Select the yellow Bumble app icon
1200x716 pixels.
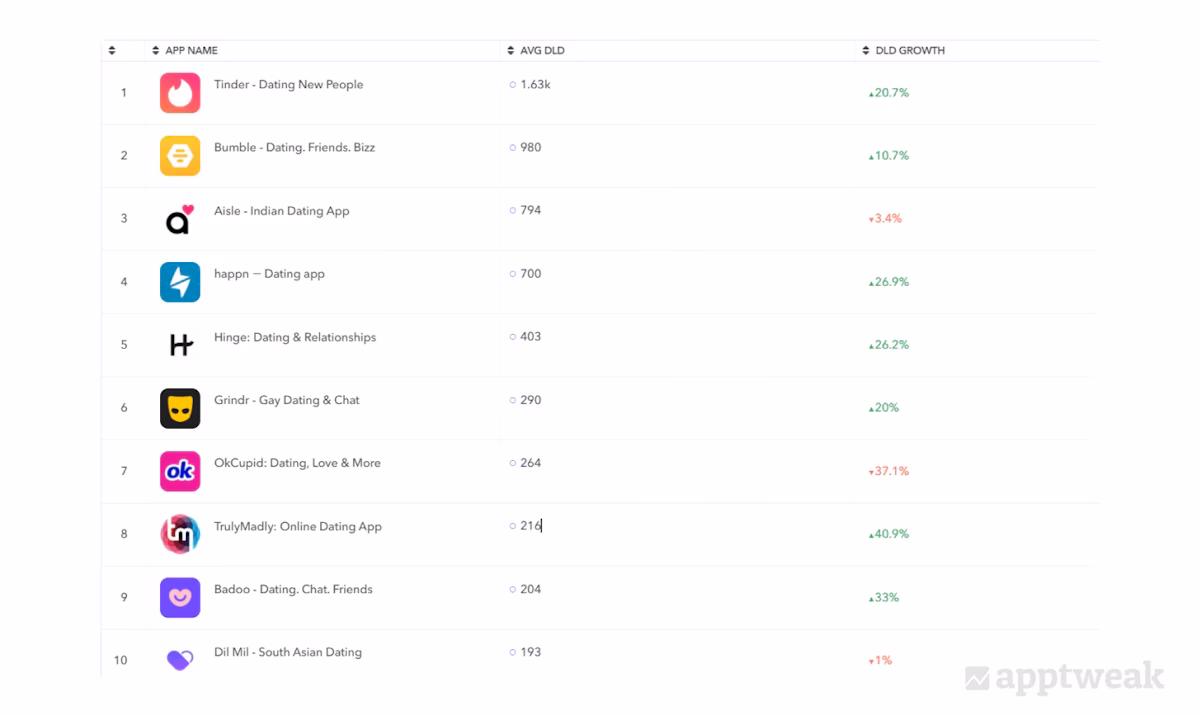(x=180, y=156)
